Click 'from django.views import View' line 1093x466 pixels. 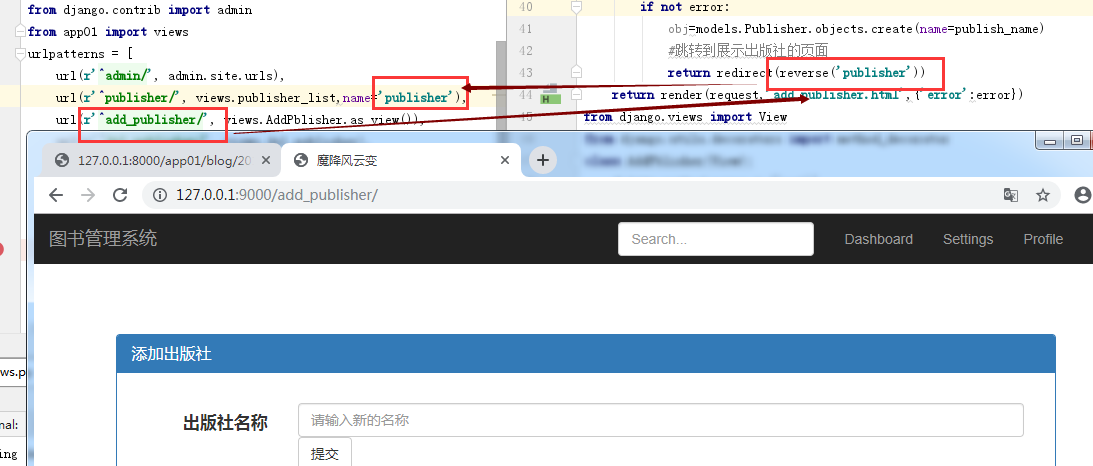click(685, 116)
